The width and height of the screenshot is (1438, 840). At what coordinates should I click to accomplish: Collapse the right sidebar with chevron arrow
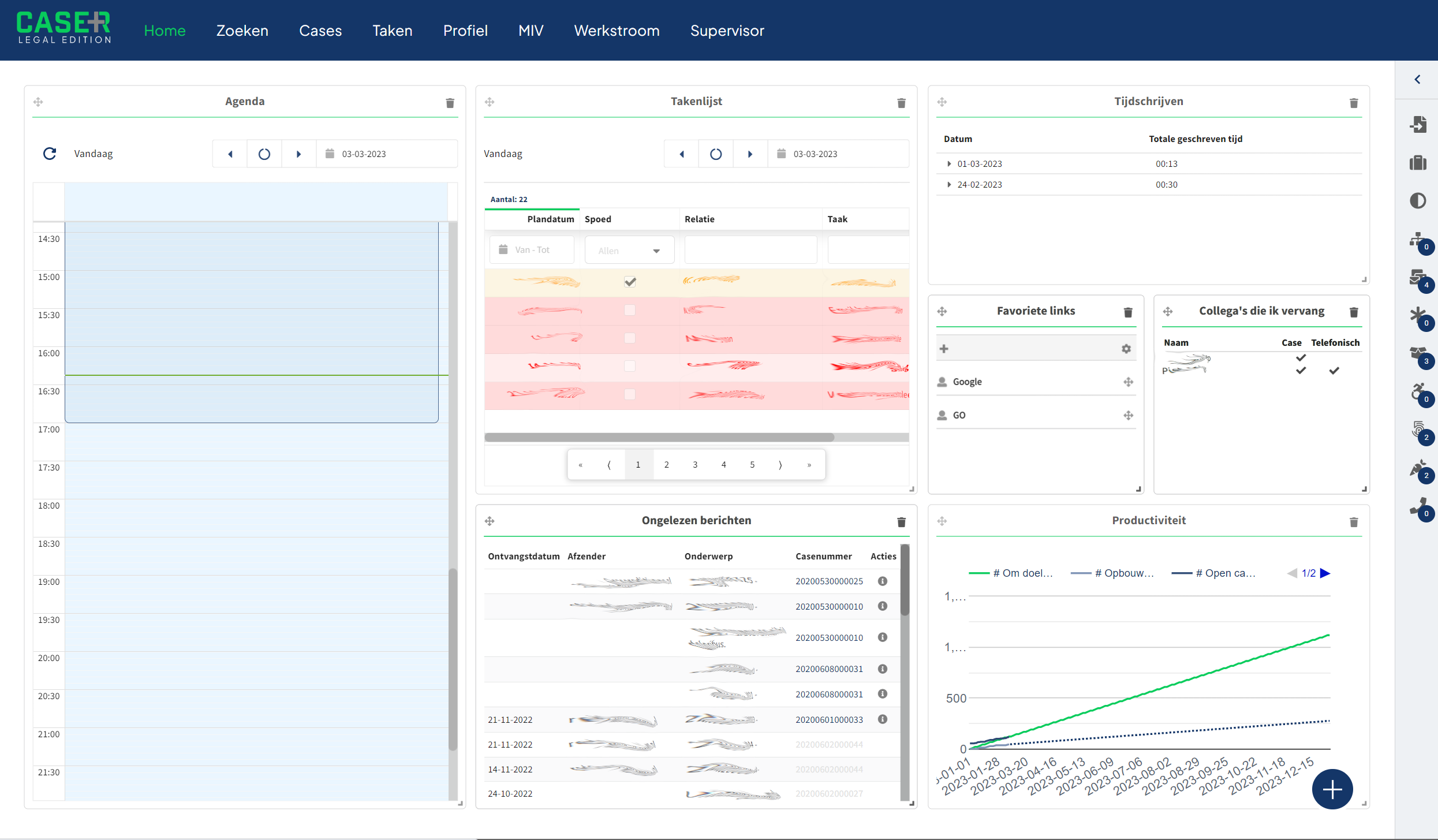click(x=1417, y=80)
